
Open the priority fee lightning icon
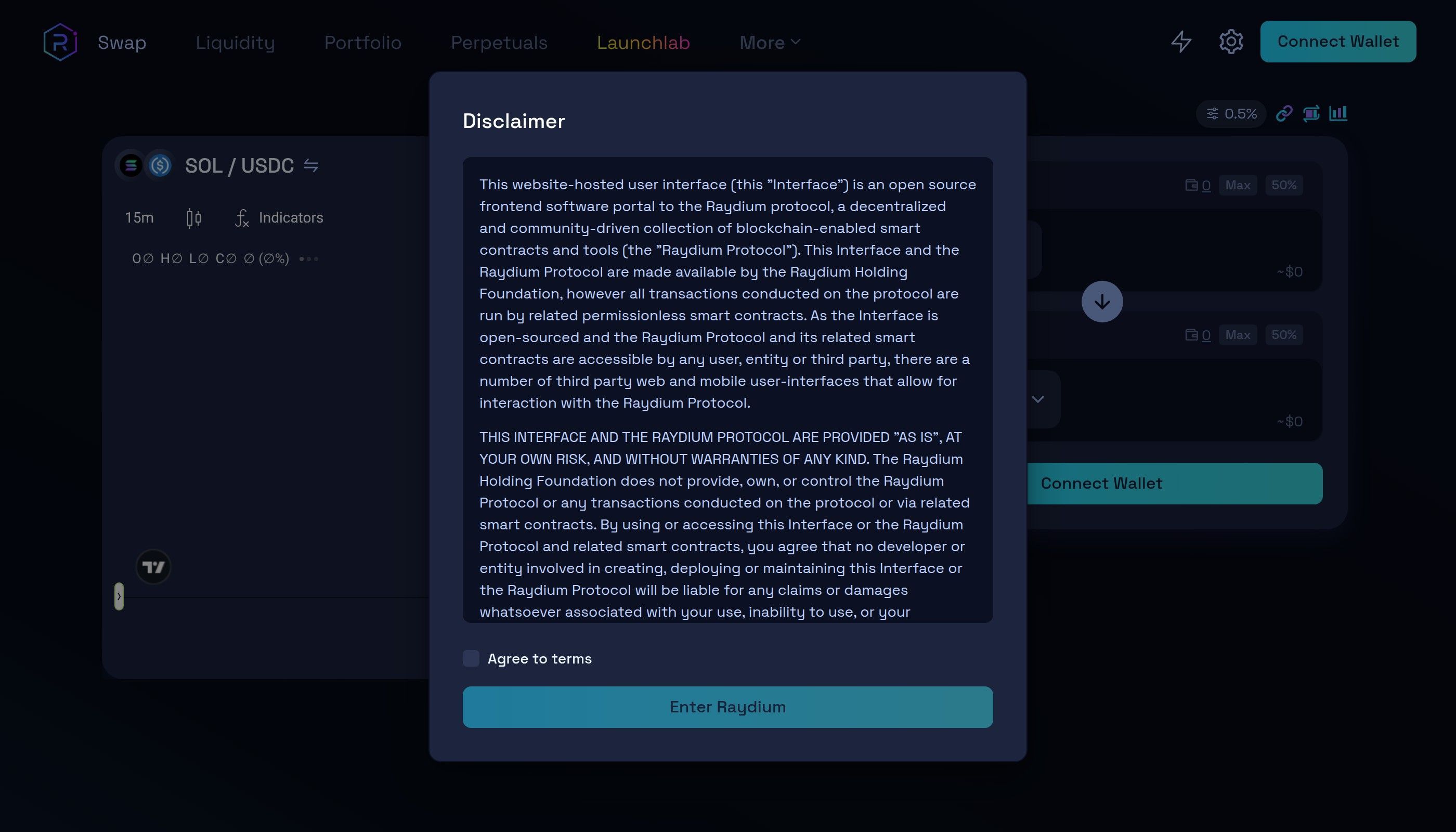[x=1181, y=42]
